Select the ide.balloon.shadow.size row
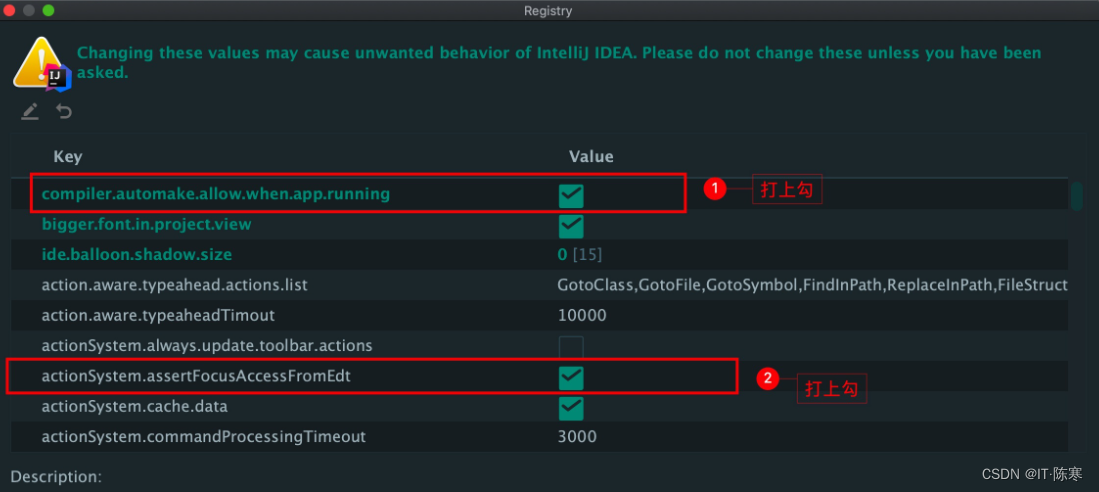Screen dimensions: 1099x492 540,254
